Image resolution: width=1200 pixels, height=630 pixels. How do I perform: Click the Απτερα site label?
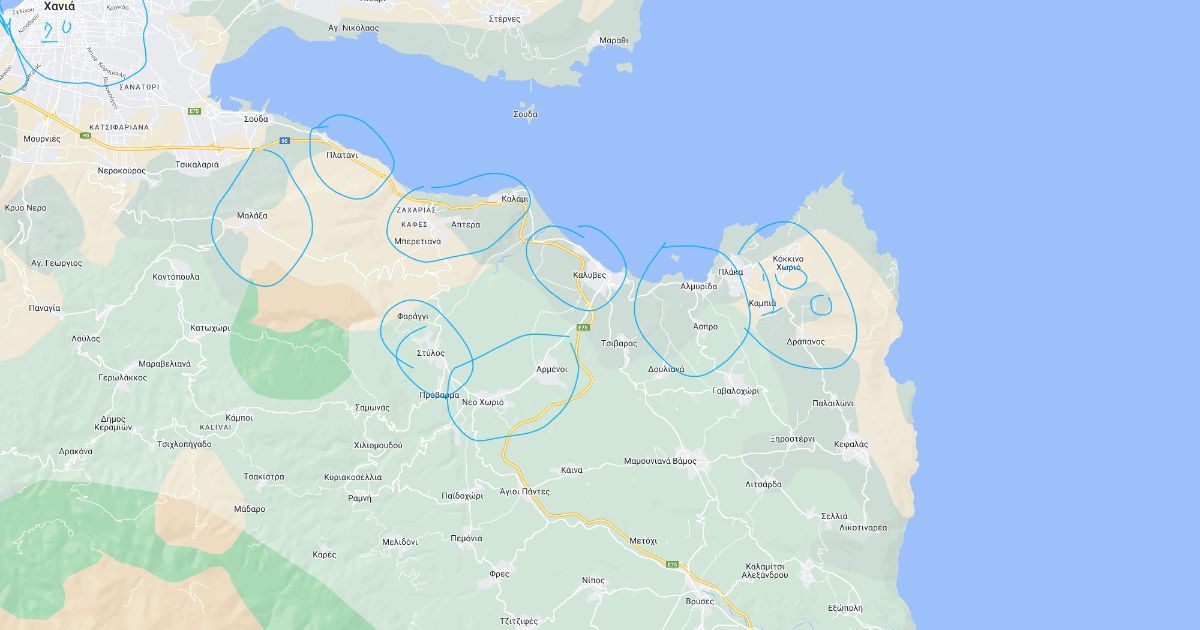pyautogui.click(x=466, y=225)
